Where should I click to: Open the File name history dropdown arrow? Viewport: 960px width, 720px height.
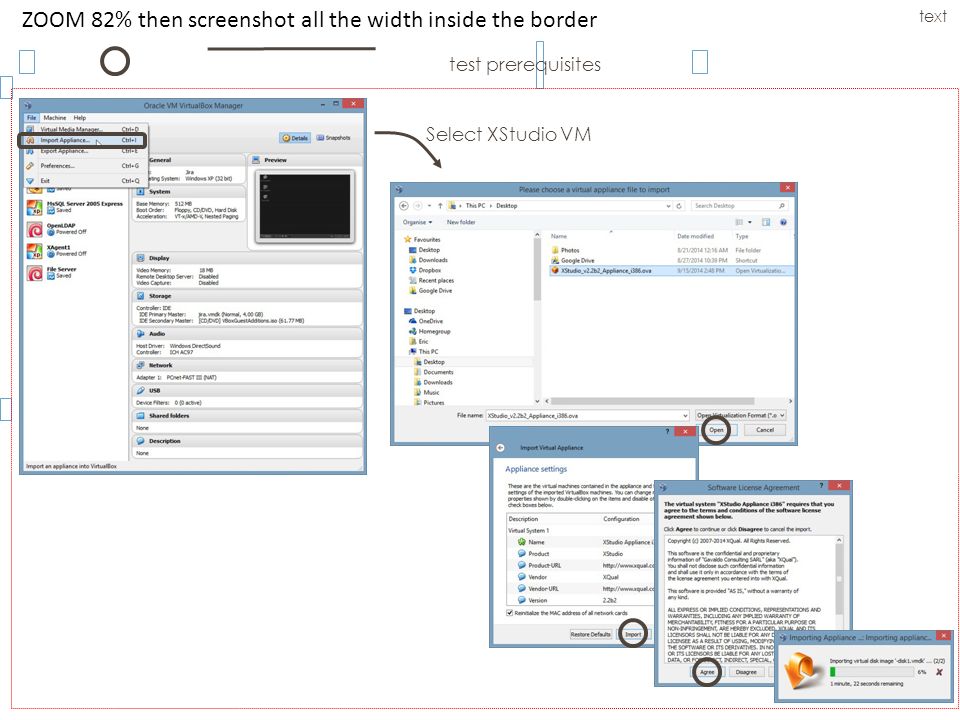pyautogui.click(x=685, y=416)
